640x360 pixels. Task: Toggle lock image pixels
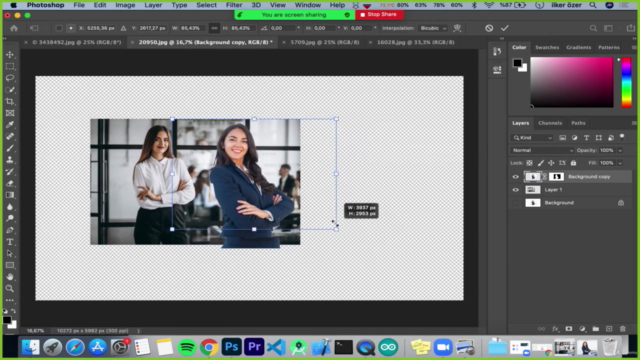(540, 163)
